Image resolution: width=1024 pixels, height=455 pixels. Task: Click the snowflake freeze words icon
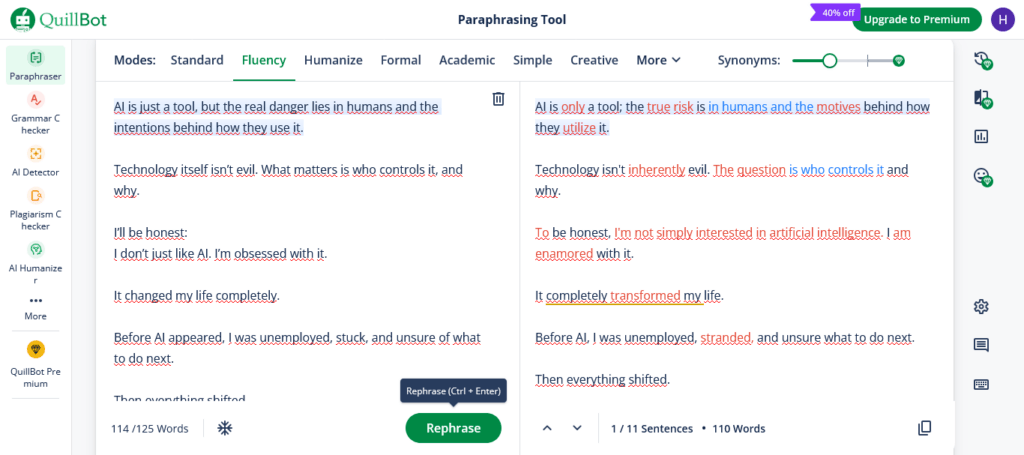(225, 428)
